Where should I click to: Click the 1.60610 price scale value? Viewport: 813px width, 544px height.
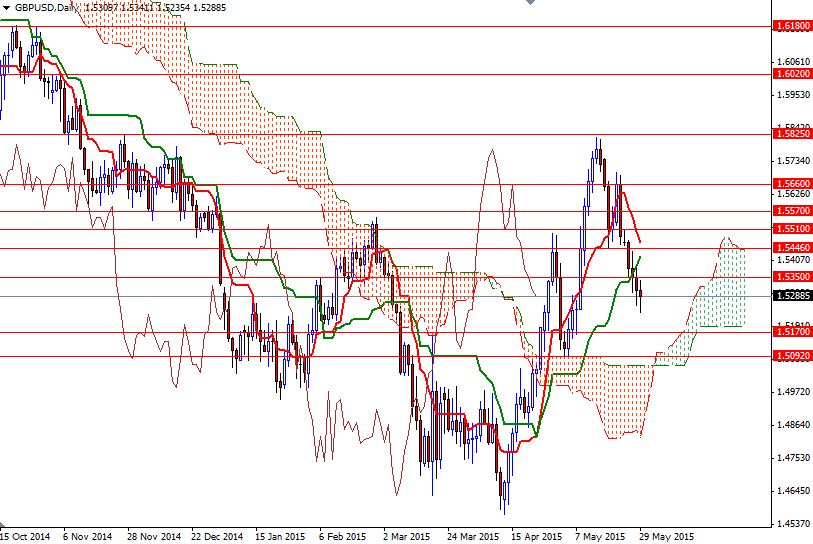793,61
